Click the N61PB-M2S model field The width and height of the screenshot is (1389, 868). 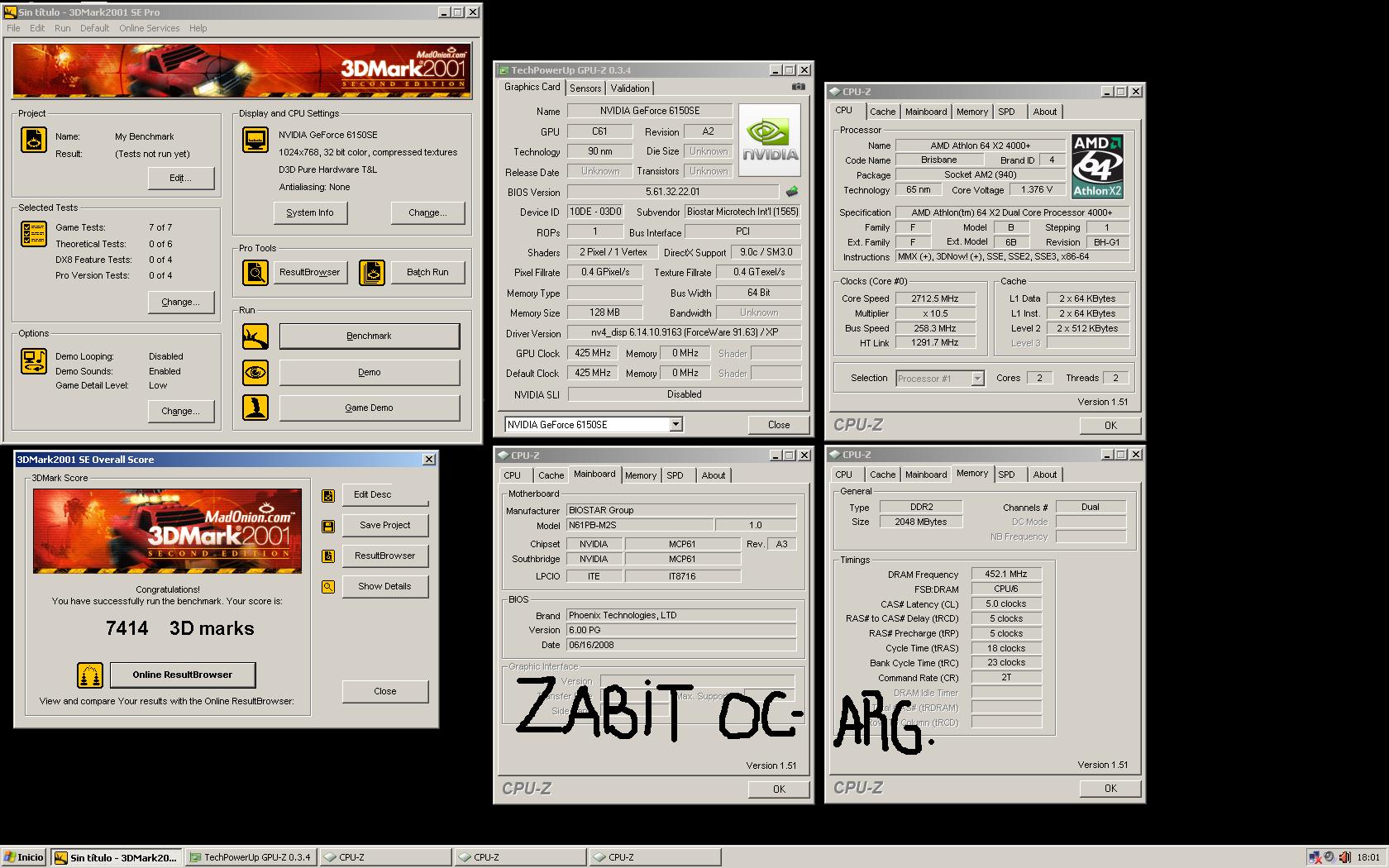640,525
